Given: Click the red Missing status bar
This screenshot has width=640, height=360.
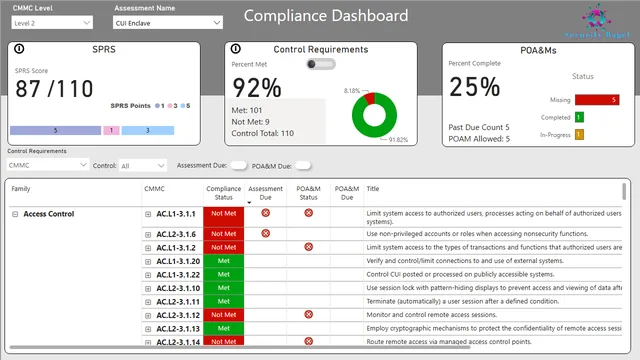Looking at the screenshot, I should coord(597,100).
